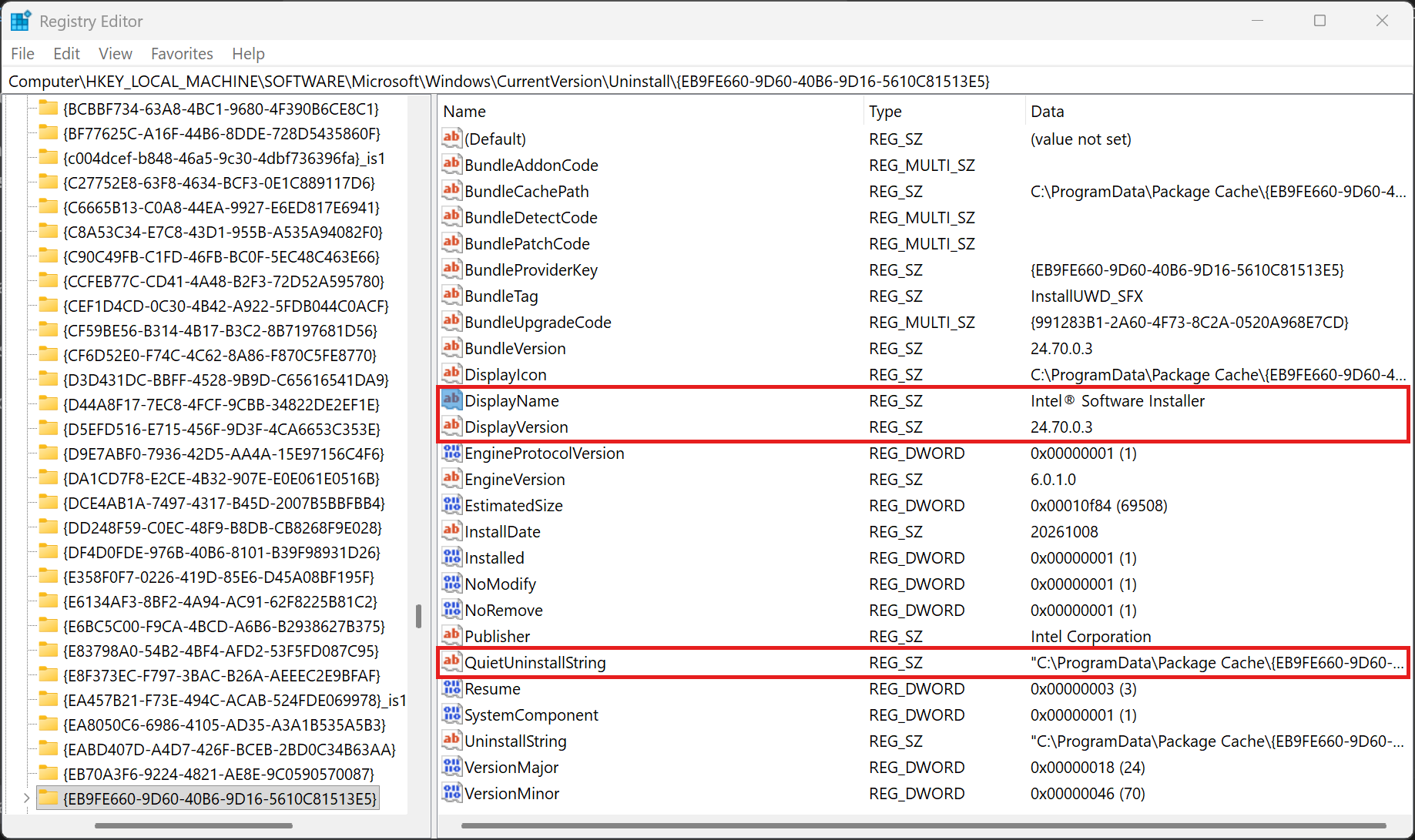Select the {CEF1D4CD-0C30-4B42-A922-5FDB044C0ACF} key
The image size is (1415, 840).
tap(226, 306)
